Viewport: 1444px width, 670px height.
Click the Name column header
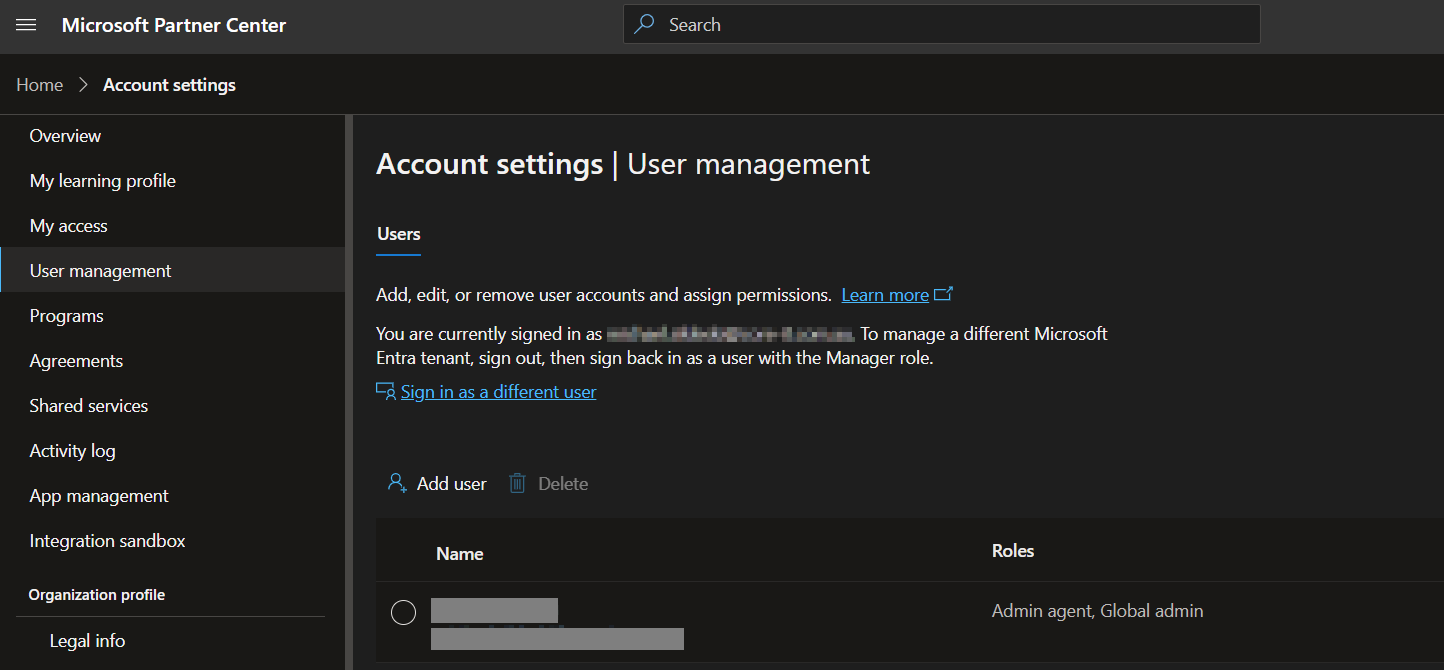pyautogui.click(x=460, y=554)
